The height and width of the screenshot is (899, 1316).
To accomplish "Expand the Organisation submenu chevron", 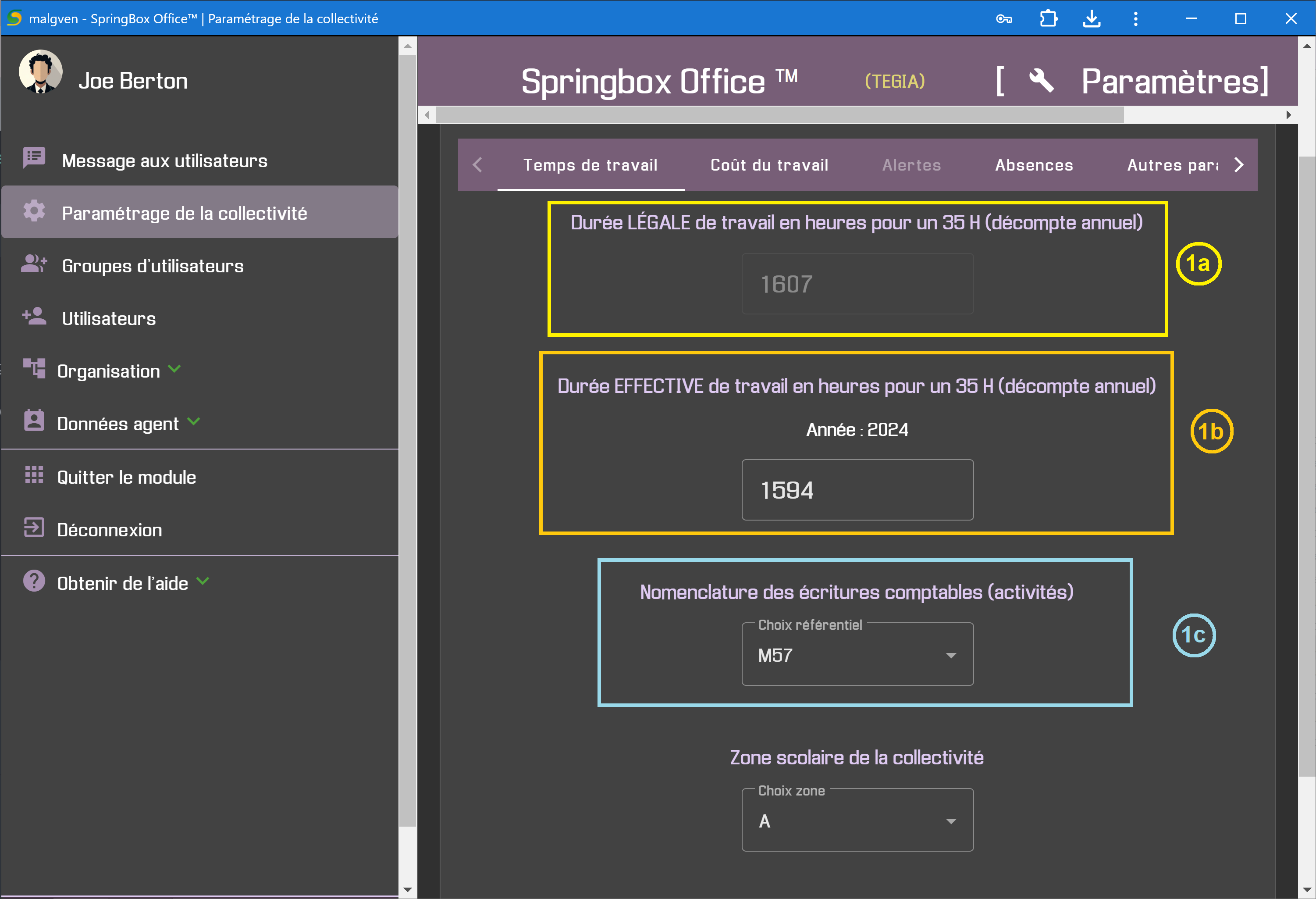I will [x=174, y=369].
